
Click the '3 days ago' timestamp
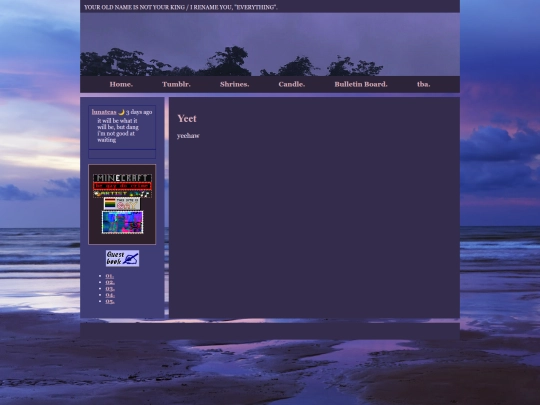[139, 112]
